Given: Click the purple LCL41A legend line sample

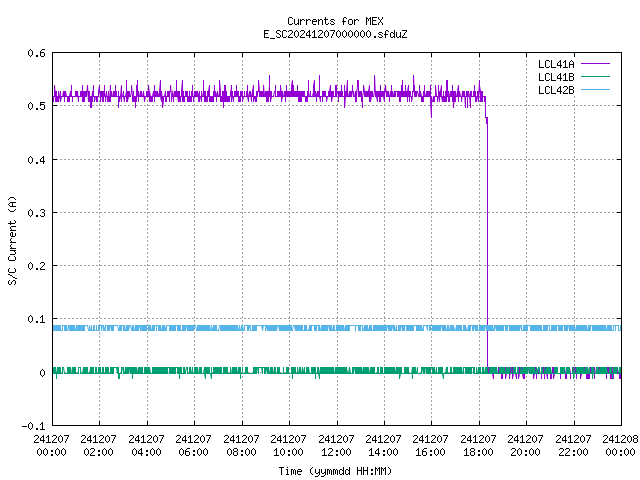Looking at the screenshot, I should click(596, 64).
